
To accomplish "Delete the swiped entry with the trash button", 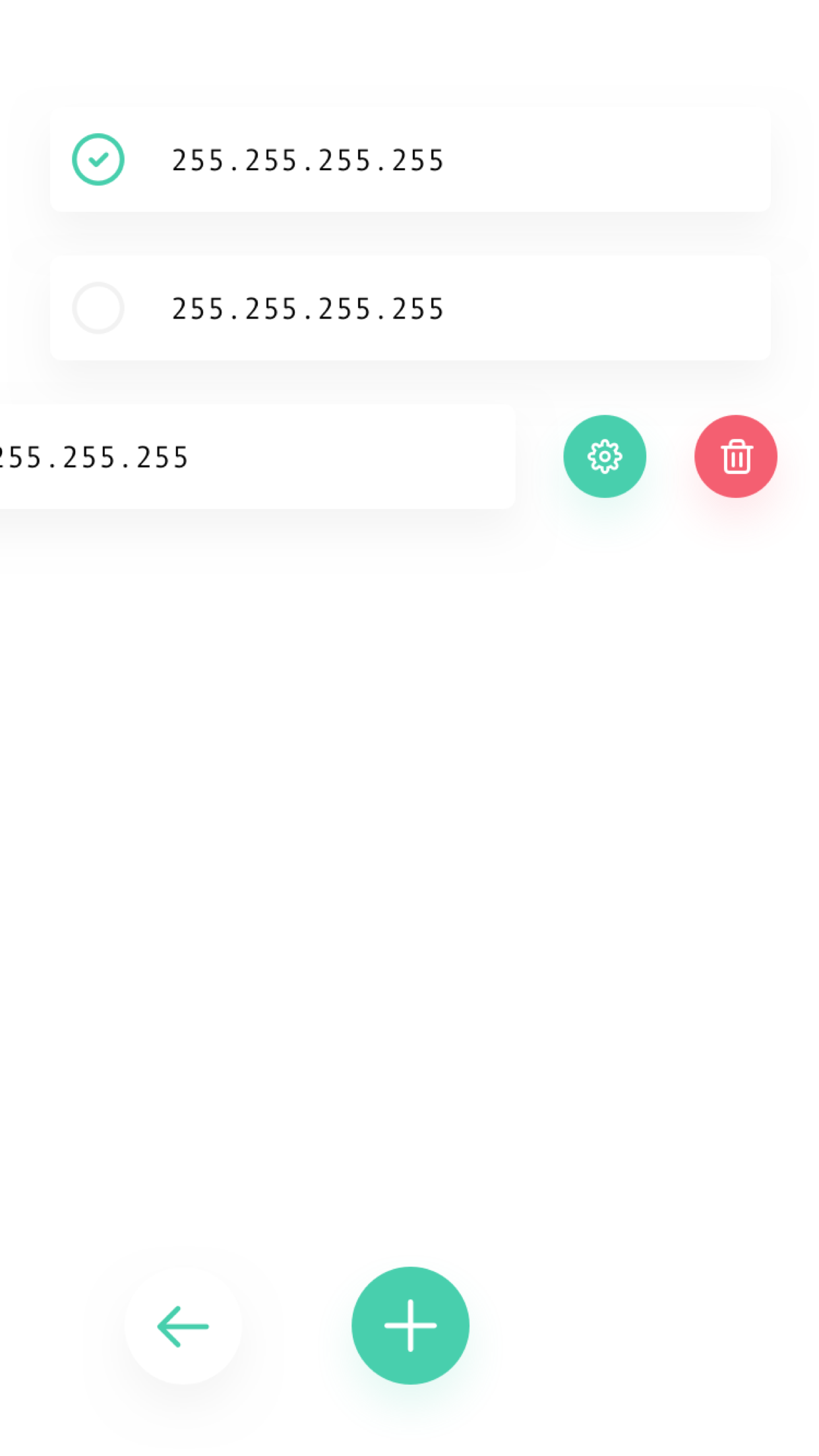I will (x=736, y=456).
